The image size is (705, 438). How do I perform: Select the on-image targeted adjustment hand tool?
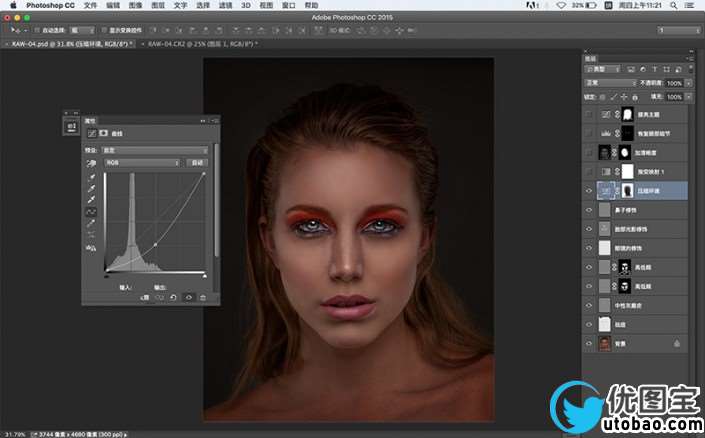(92, 162)
